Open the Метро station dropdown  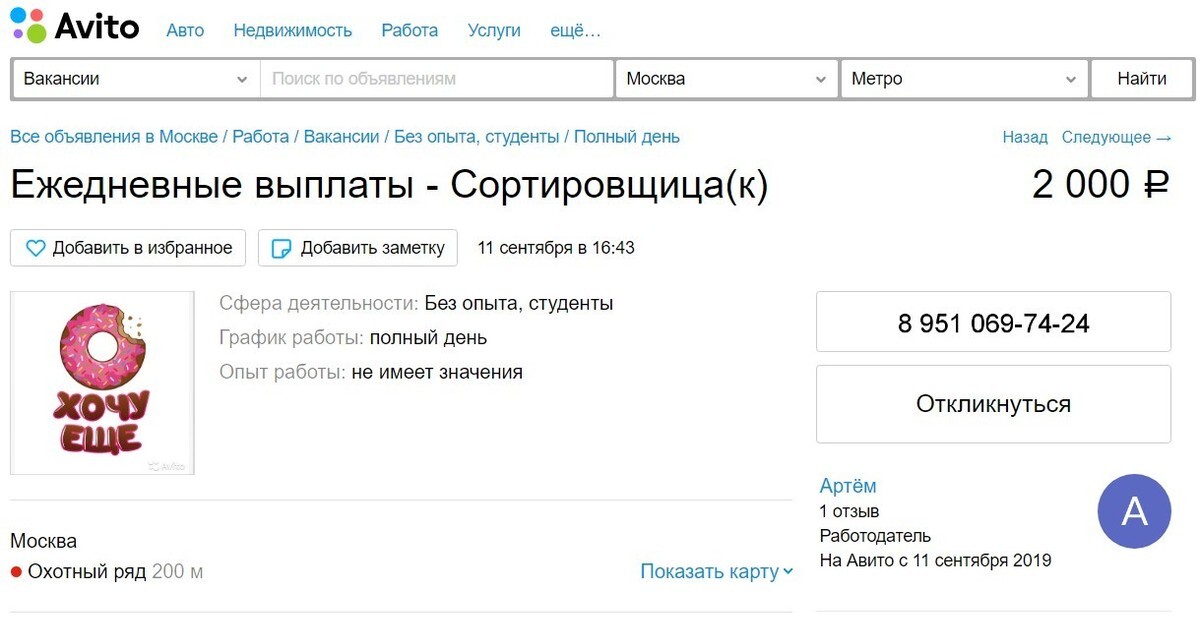pyautogui.click(x=963, y=79)
